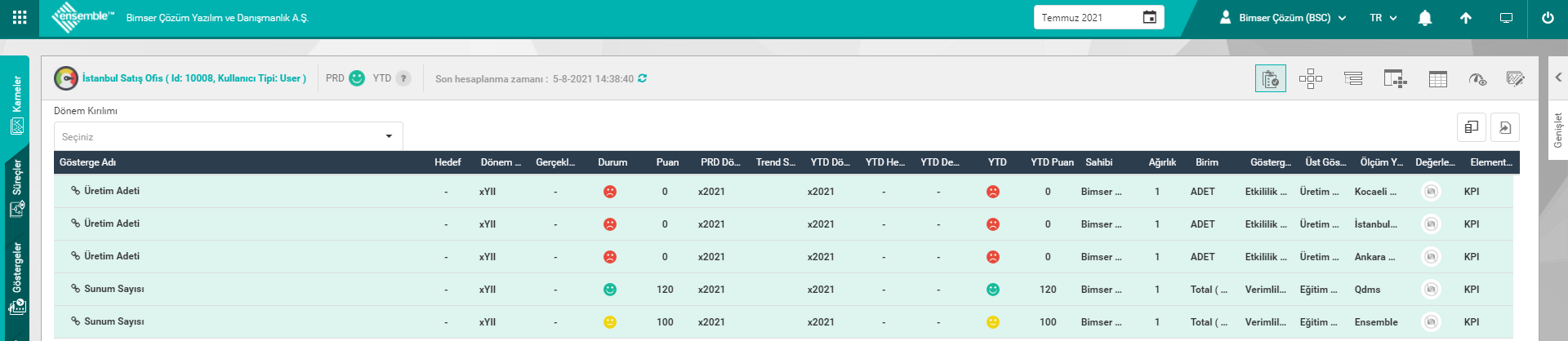
Task: Switch to the hierarchy diagram view
Action: [1310, 78]
